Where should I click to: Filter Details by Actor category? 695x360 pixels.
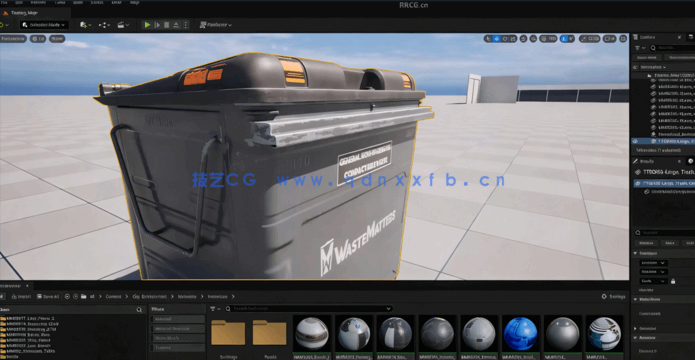pos(669,243)
